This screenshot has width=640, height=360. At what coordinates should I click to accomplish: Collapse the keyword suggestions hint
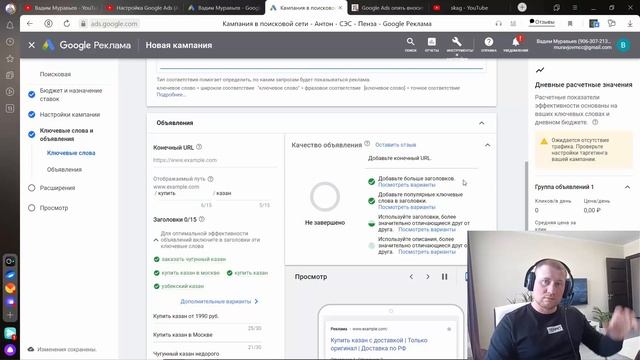tap(156, 240)
